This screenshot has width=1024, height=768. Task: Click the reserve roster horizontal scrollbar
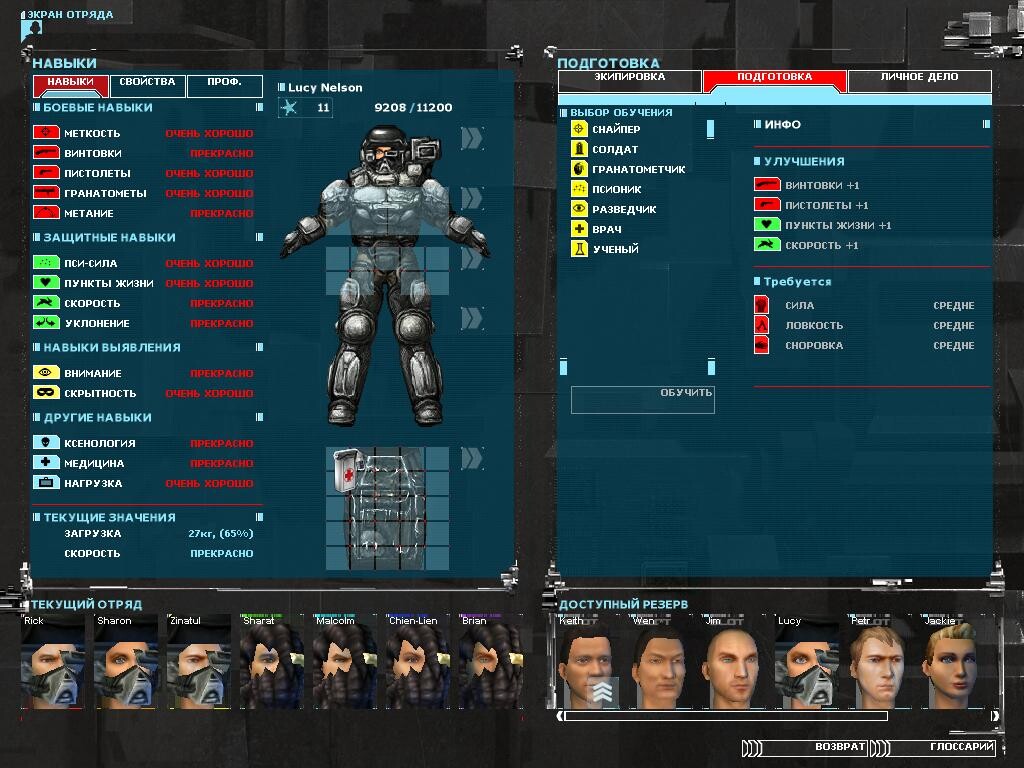[x=726, y=716]
